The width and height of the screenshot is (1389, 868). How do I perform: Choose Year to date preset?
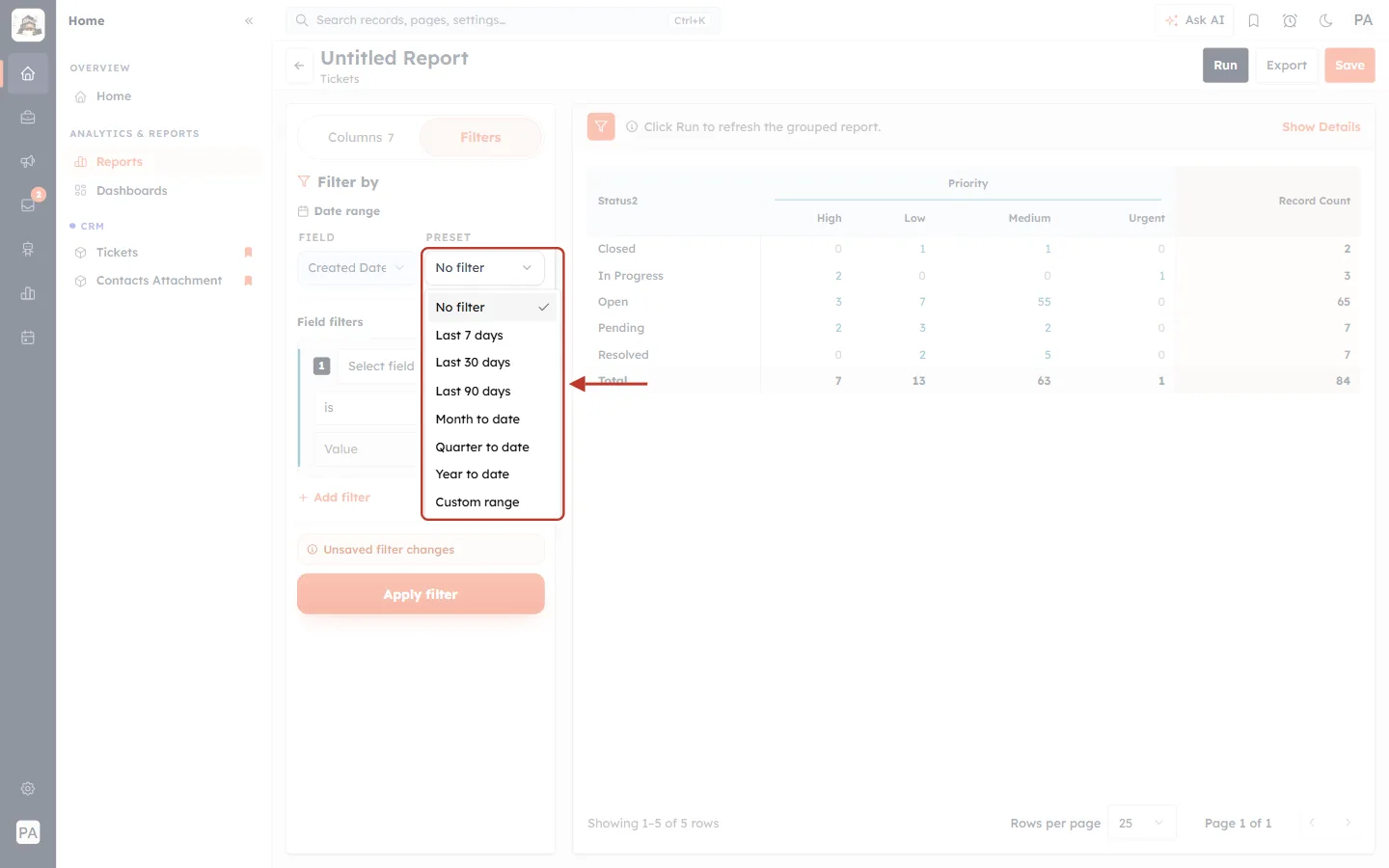(x=493, y=475)
